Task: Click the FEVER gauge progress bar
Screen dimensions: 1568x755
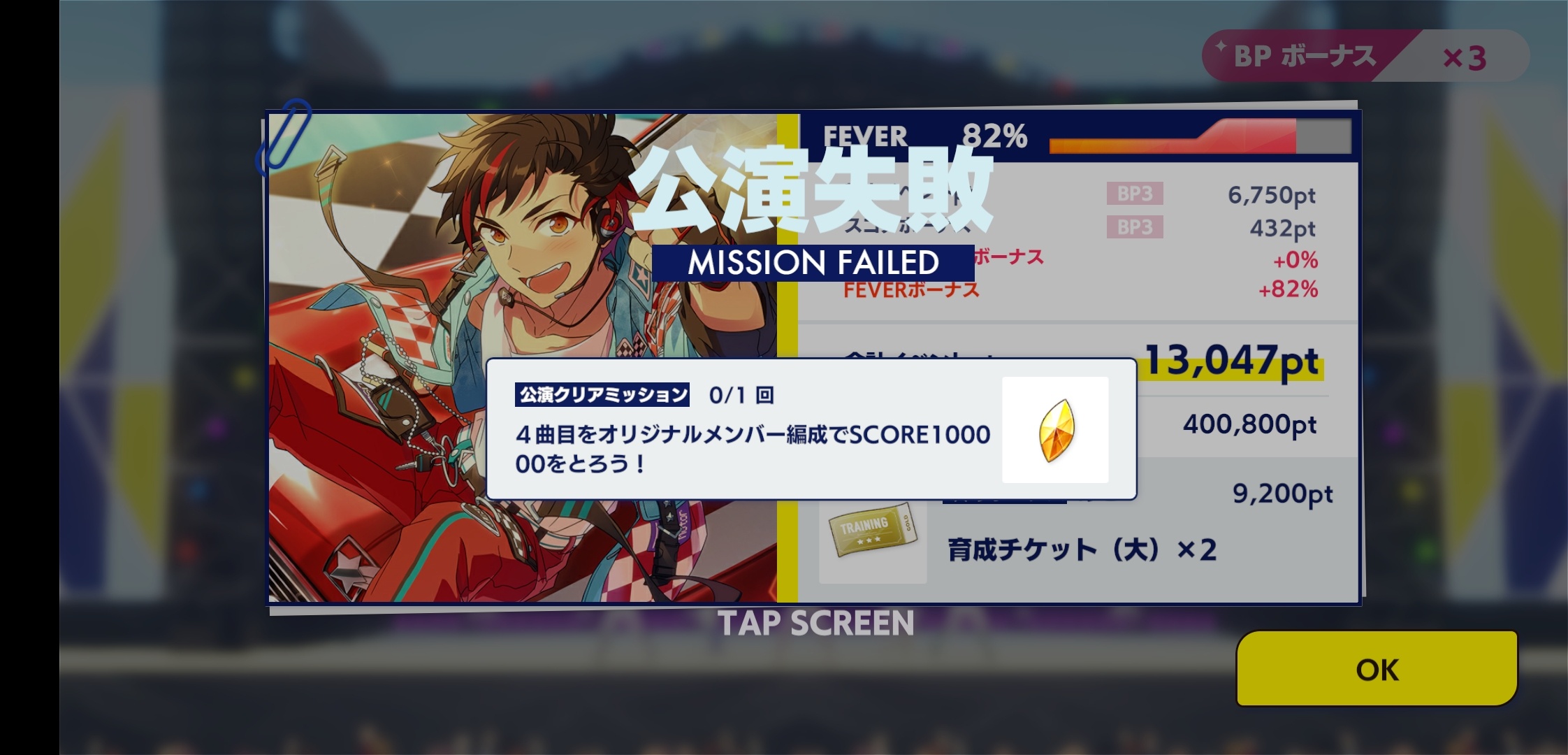Action: [x=1200, y=136]
